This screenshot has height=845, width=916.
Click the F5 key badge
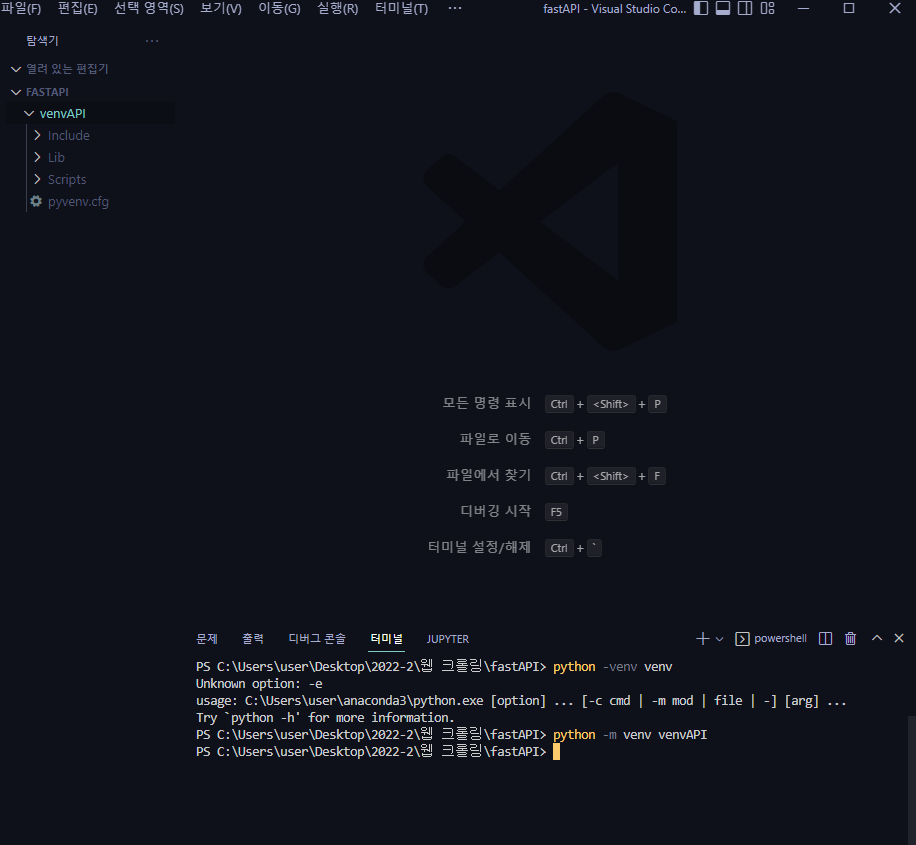tap(556, 512)
